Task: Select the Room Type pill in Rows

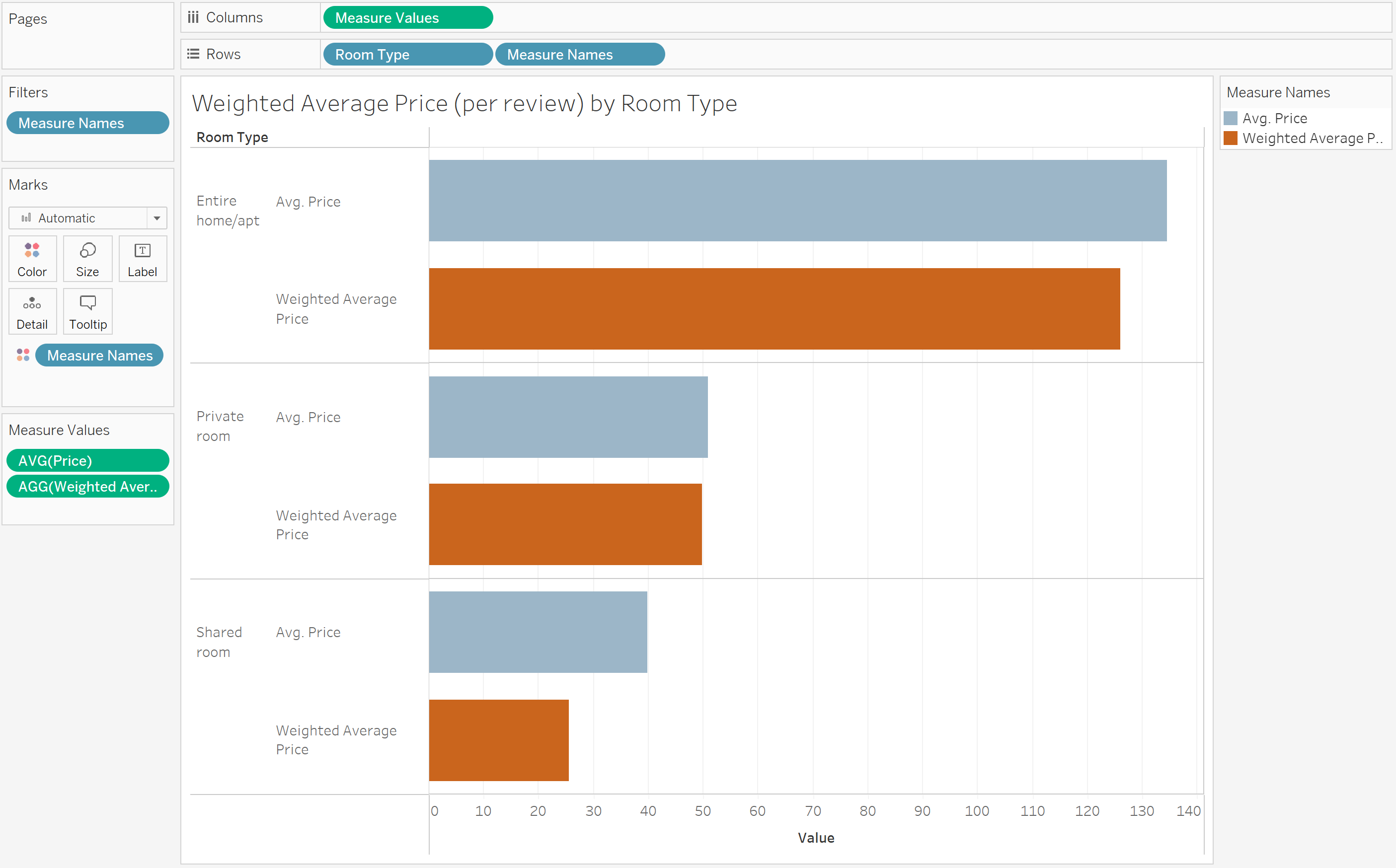Action: 408,54
